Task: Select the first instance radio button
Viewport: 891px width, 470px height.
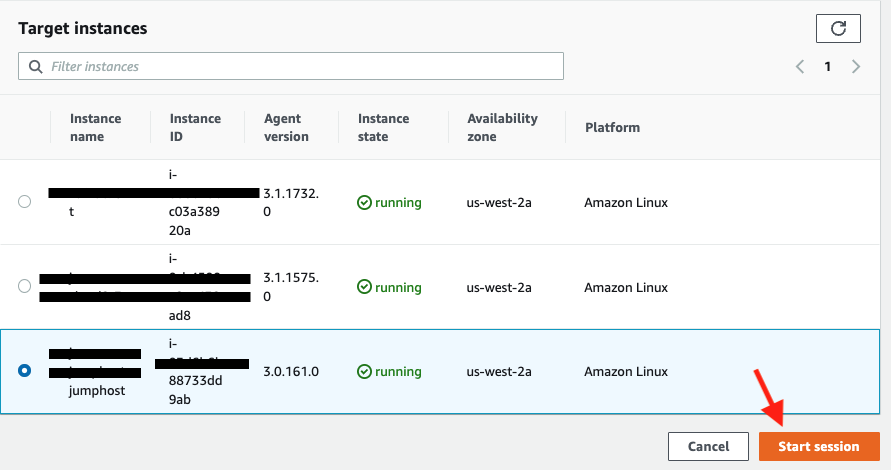Action: pyautogui.click(x=25, y=202)
